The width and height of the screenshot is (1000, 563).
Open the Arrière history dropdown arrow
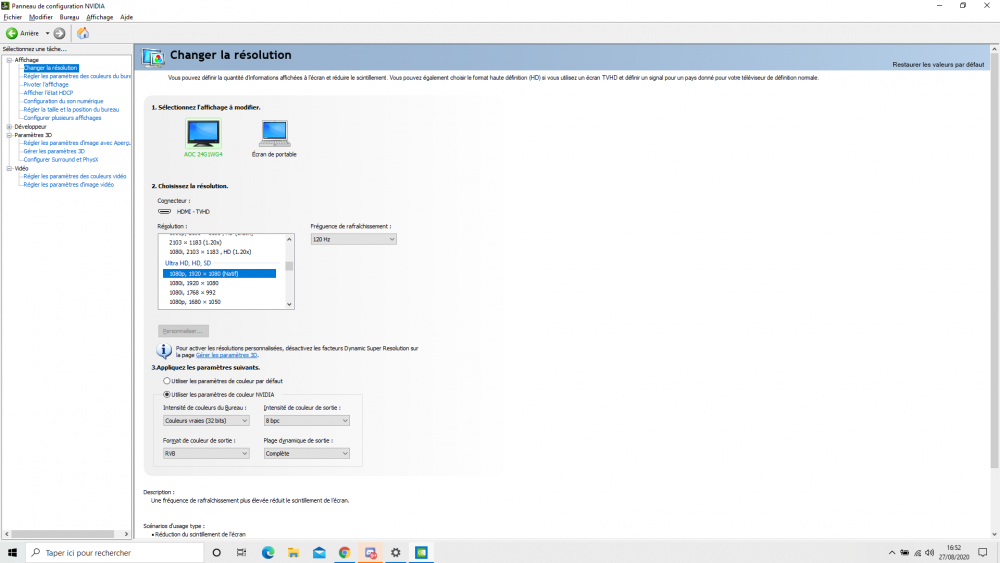[47, 33]
